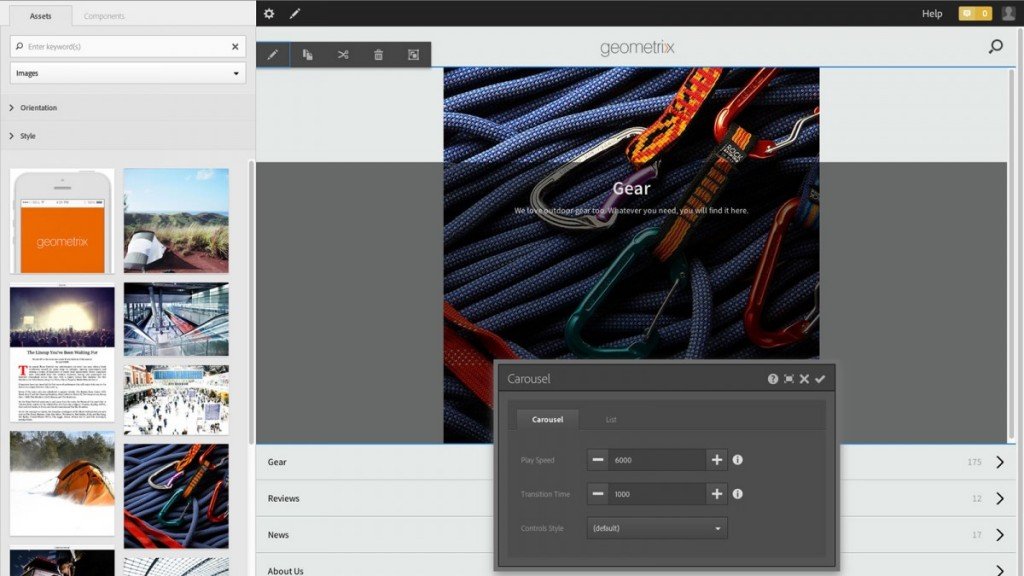Select the climbing rope carabiner thumbnail
Viewport: 1024px width, 576px height.
(176, 496)
